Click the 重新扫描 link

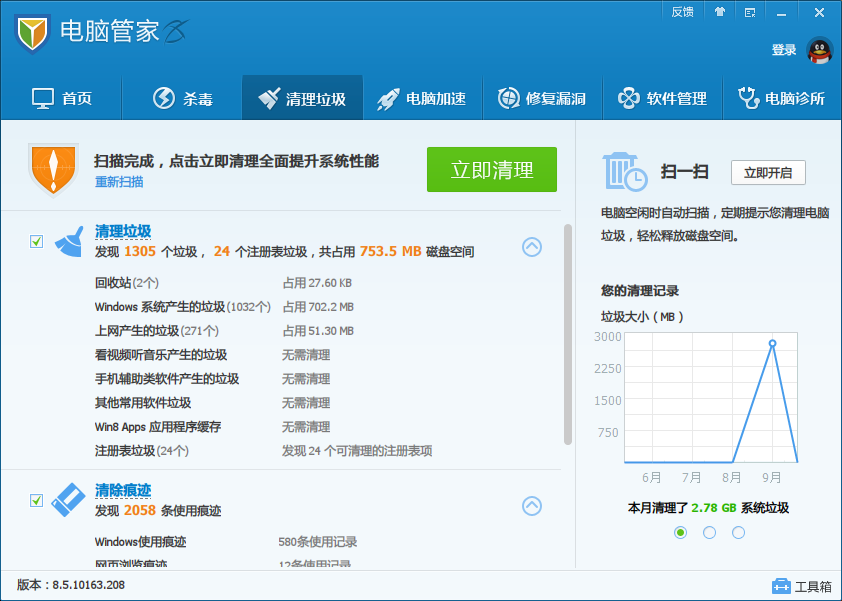(x=119, y=182)
